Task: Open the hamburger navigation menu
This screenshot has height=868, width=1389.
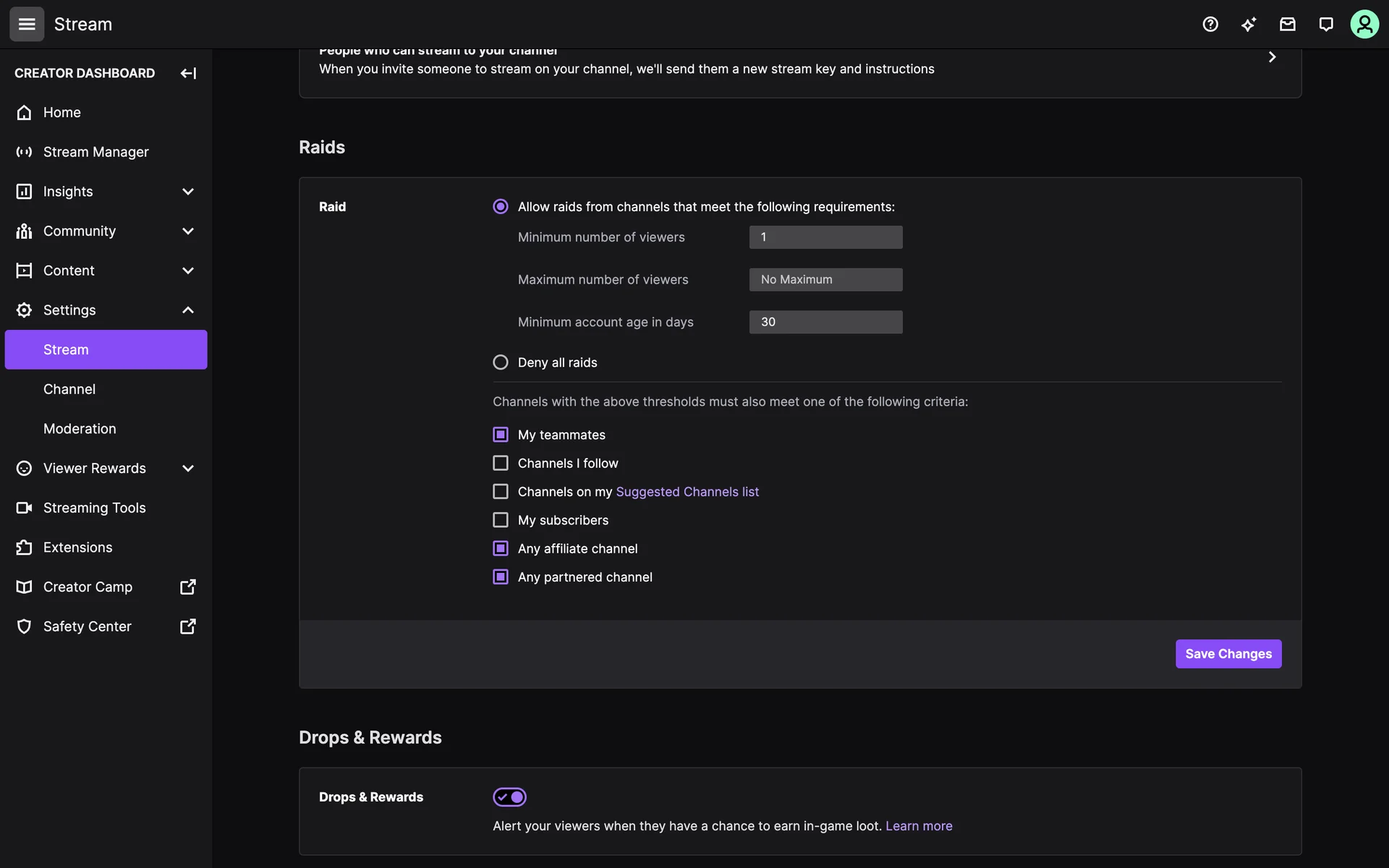Action: pos(27,25)
